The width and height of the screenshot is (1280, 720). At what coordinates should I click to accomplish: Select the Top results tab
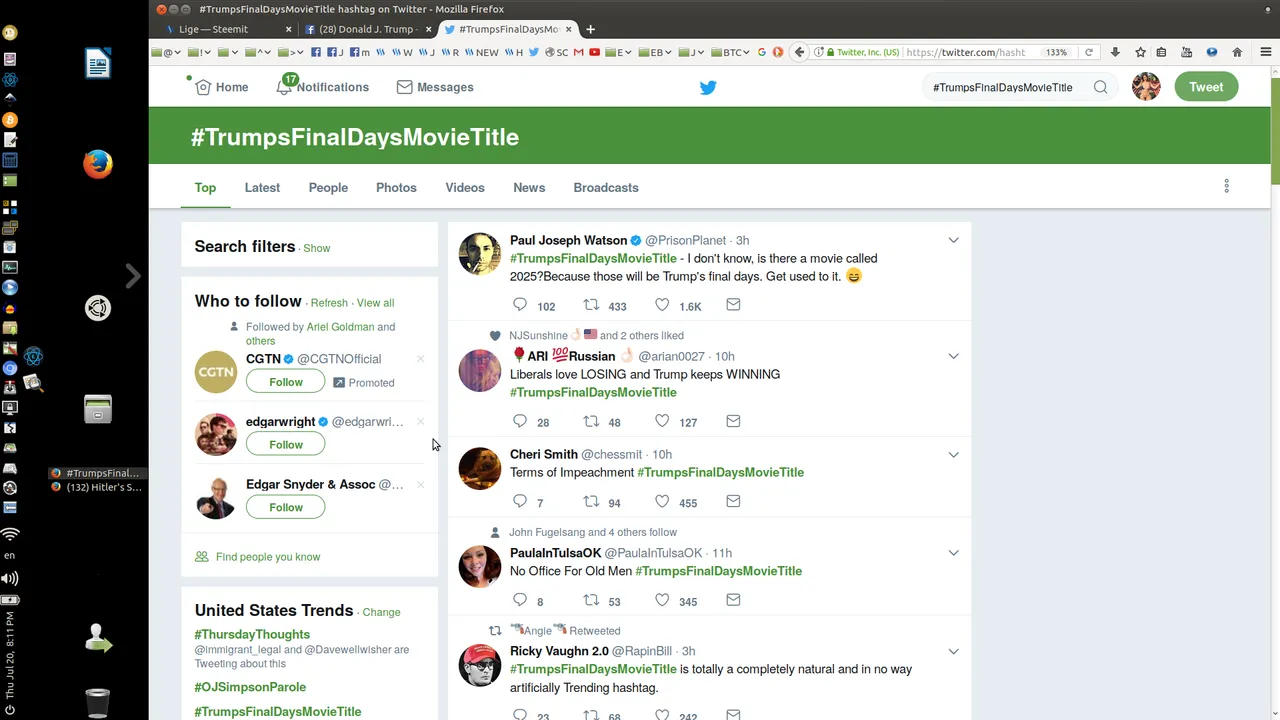(205, 187)
